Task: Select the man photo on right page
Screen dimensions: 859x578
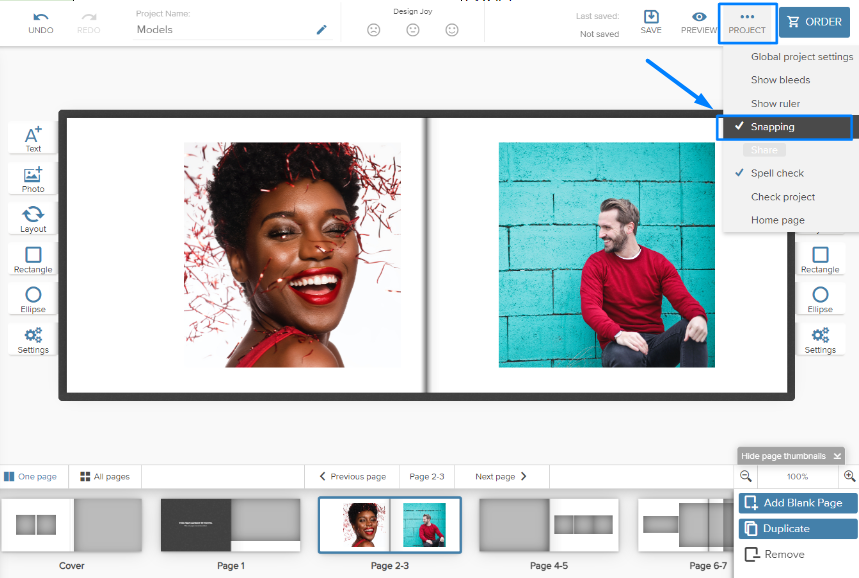Action: click(606, 255)
